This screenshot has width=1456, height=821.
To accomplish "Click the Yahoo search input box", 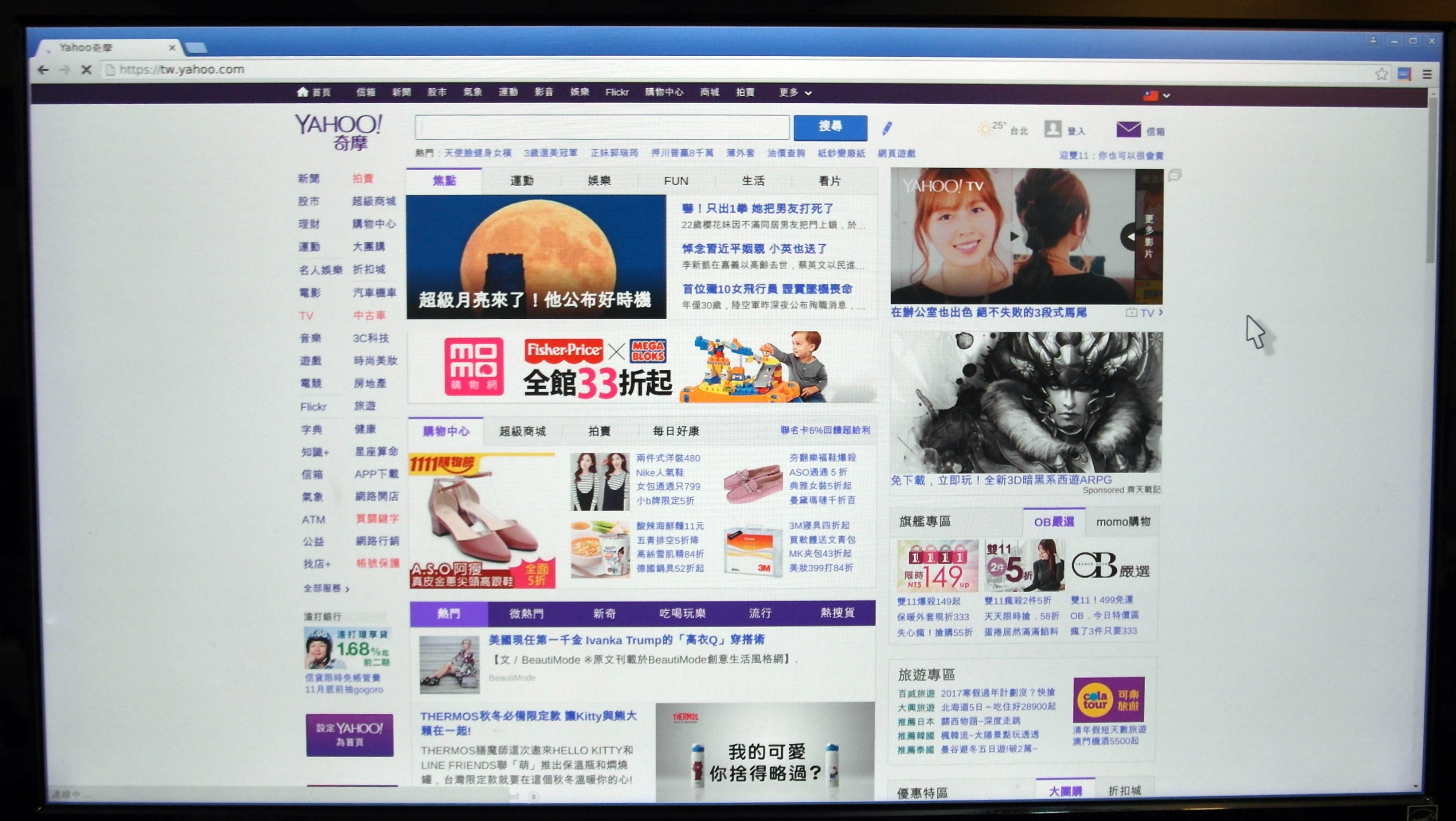I will click(x=602, y=127).
